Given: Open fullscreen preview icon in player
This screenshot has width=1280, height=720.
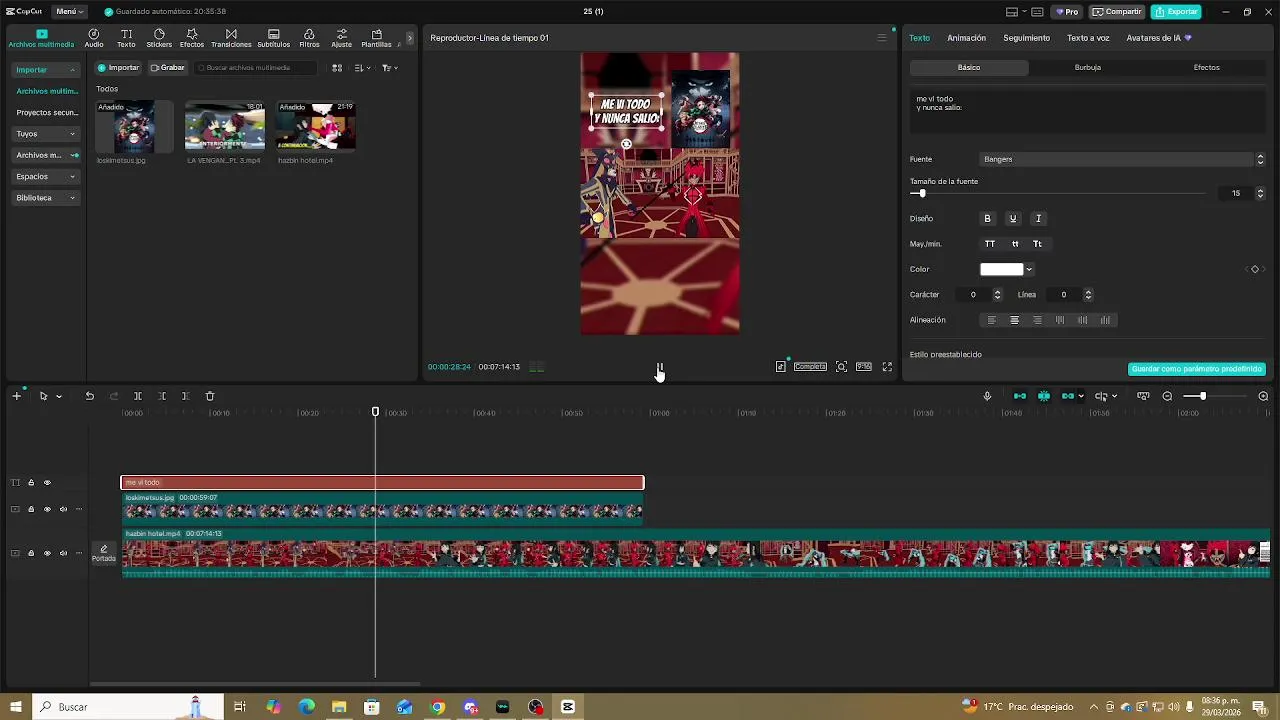Looking at the screenshot, I should (887, 367).
